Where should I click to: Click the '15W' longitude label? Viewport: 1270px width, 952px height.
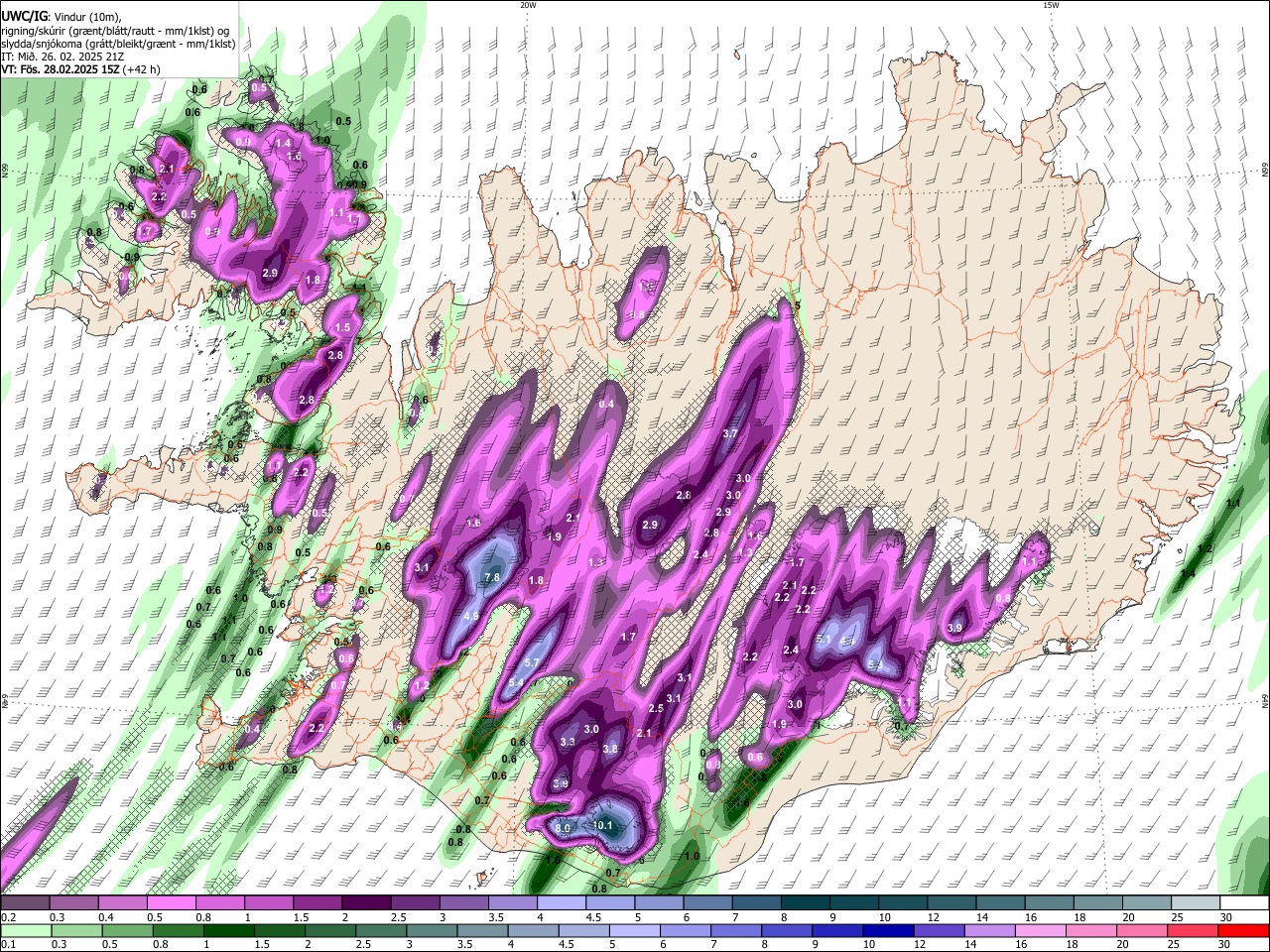tap(1051, 5)
